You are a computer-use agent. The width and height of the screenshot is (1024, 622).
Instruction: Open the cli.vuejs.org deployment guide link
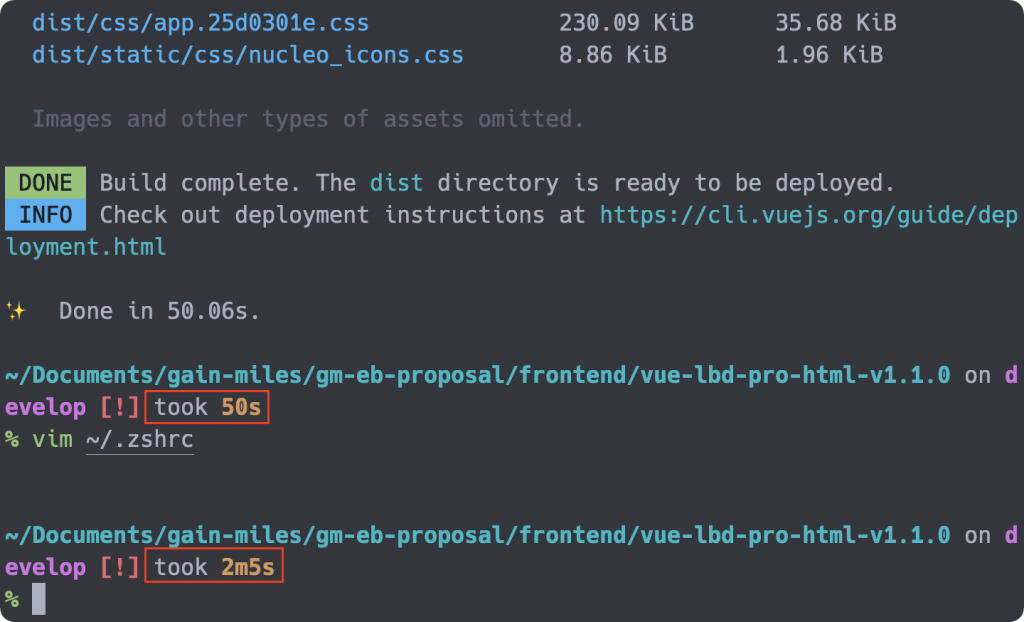coord(808,215)
